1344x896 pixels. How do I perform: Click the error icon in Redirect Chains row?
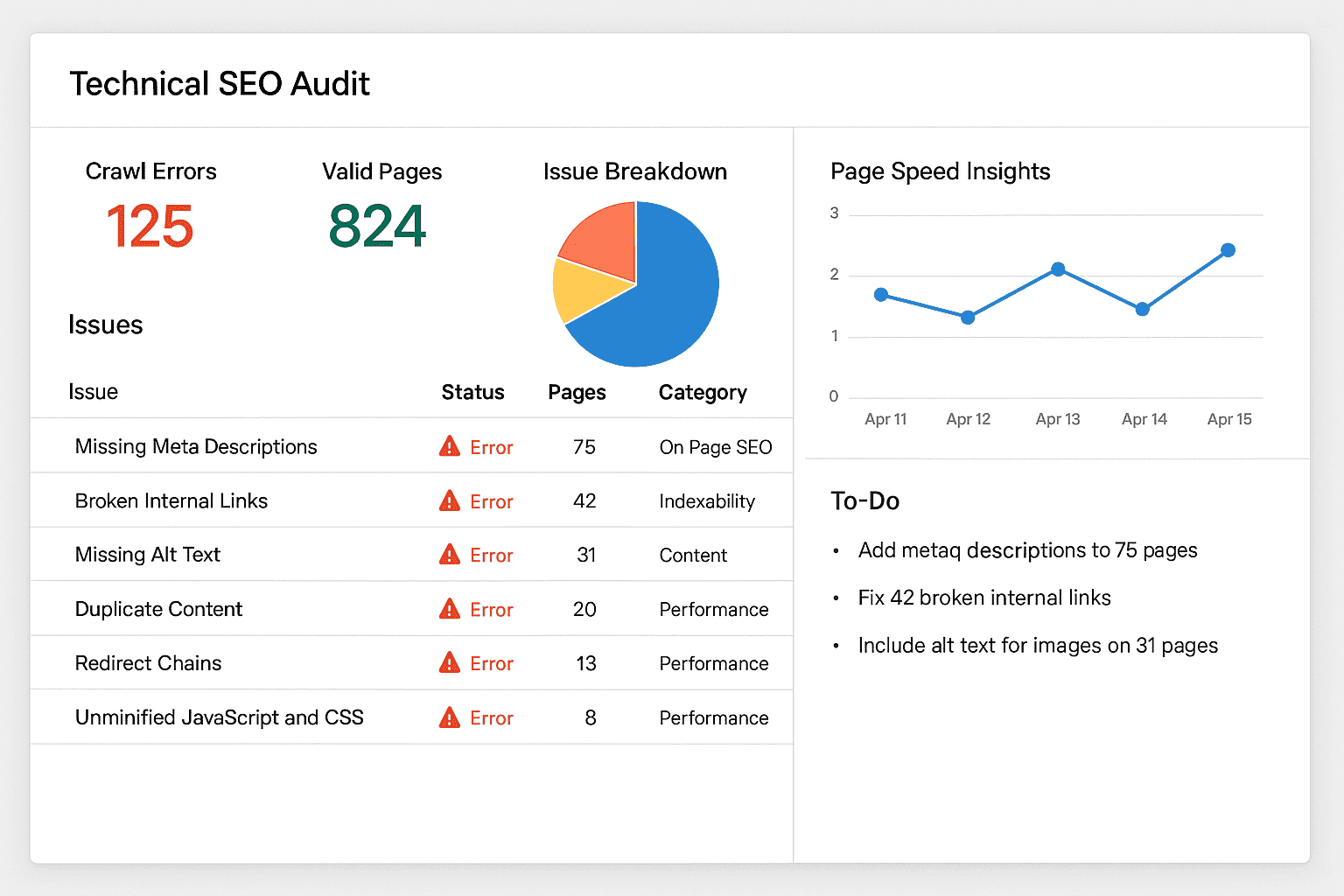point(449,663)
